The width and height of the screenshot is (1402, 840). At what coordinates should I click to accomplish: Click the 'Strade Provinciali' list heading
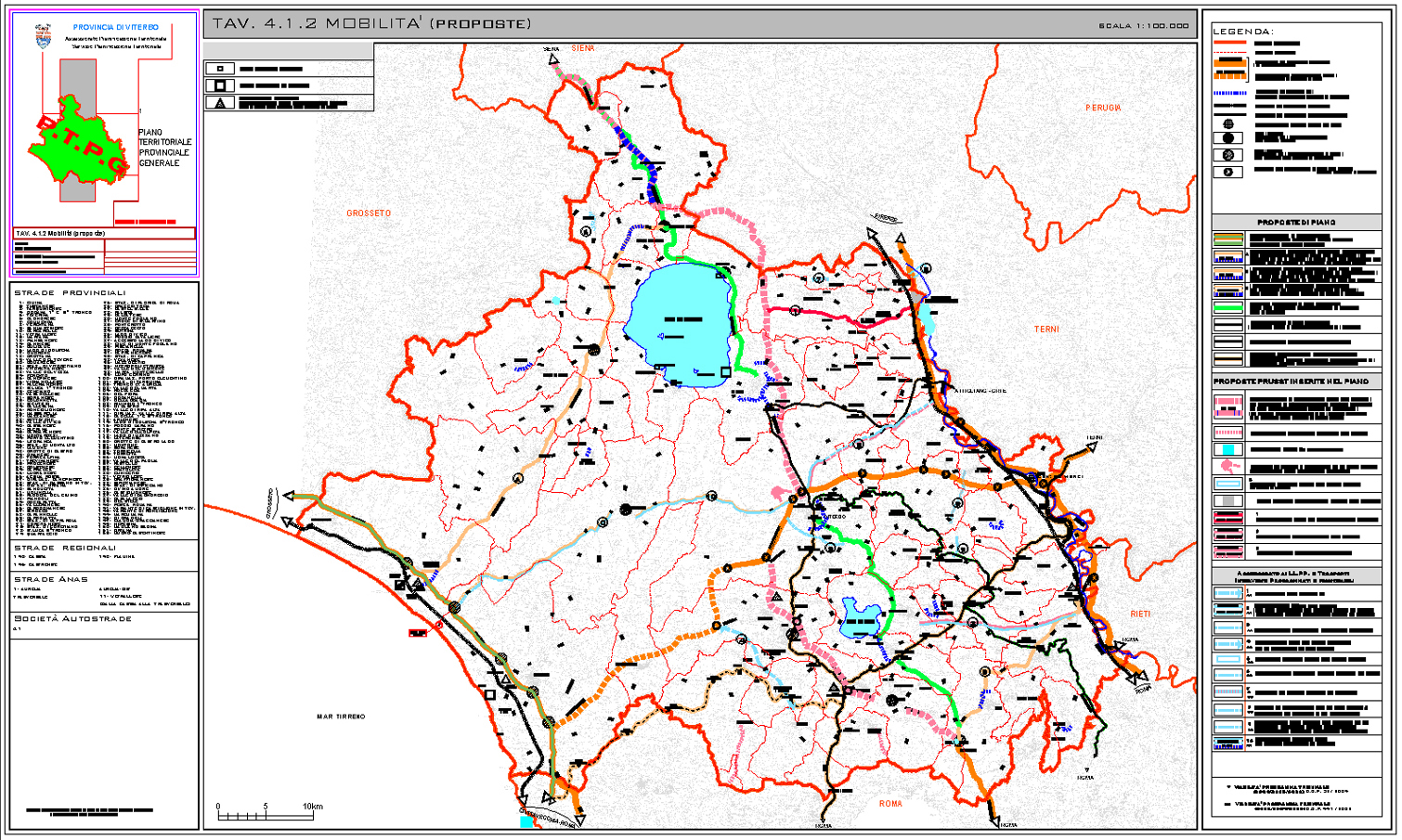coord(70,292)
